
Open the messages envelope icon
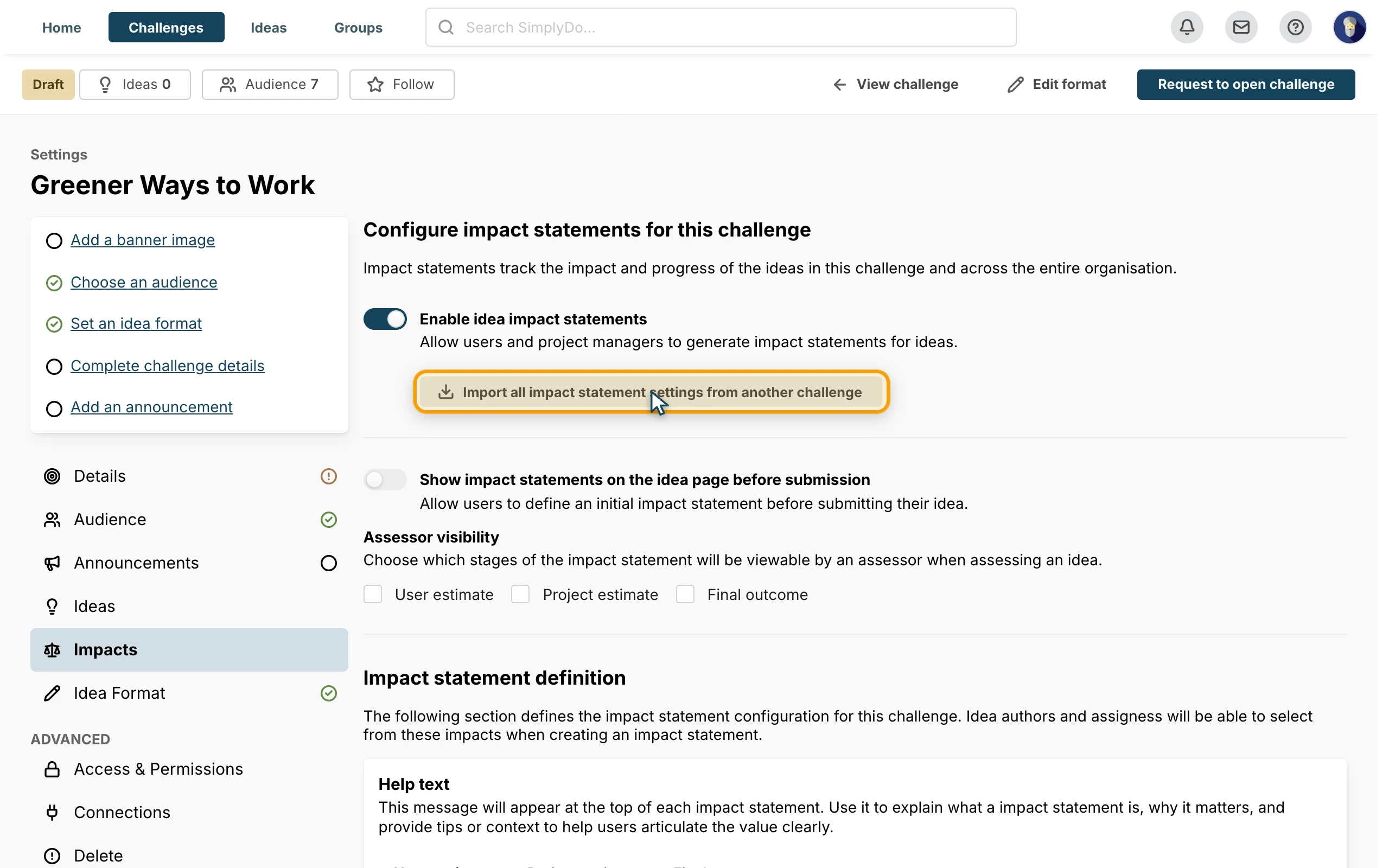coord(1241,27)
